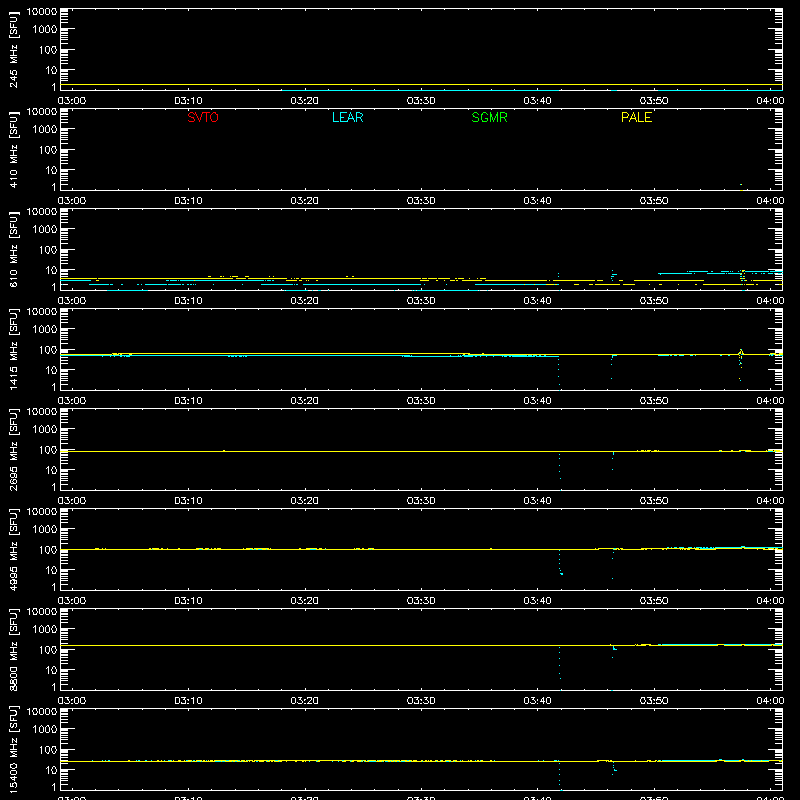Click 03:30 time label under 610 MHz panel
The height and width of the screenshot is (800, 800).
421,301
